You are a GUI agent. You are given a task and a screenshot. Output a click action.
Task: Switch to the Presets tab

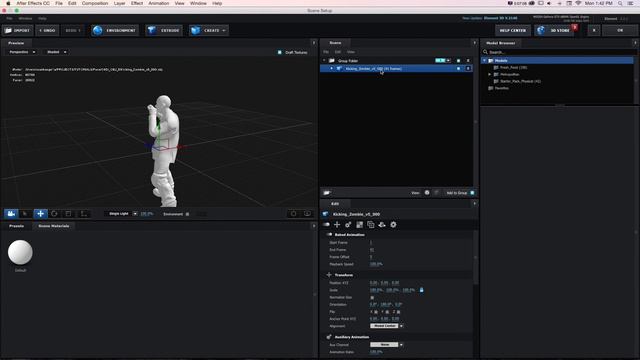coord(17,226)
